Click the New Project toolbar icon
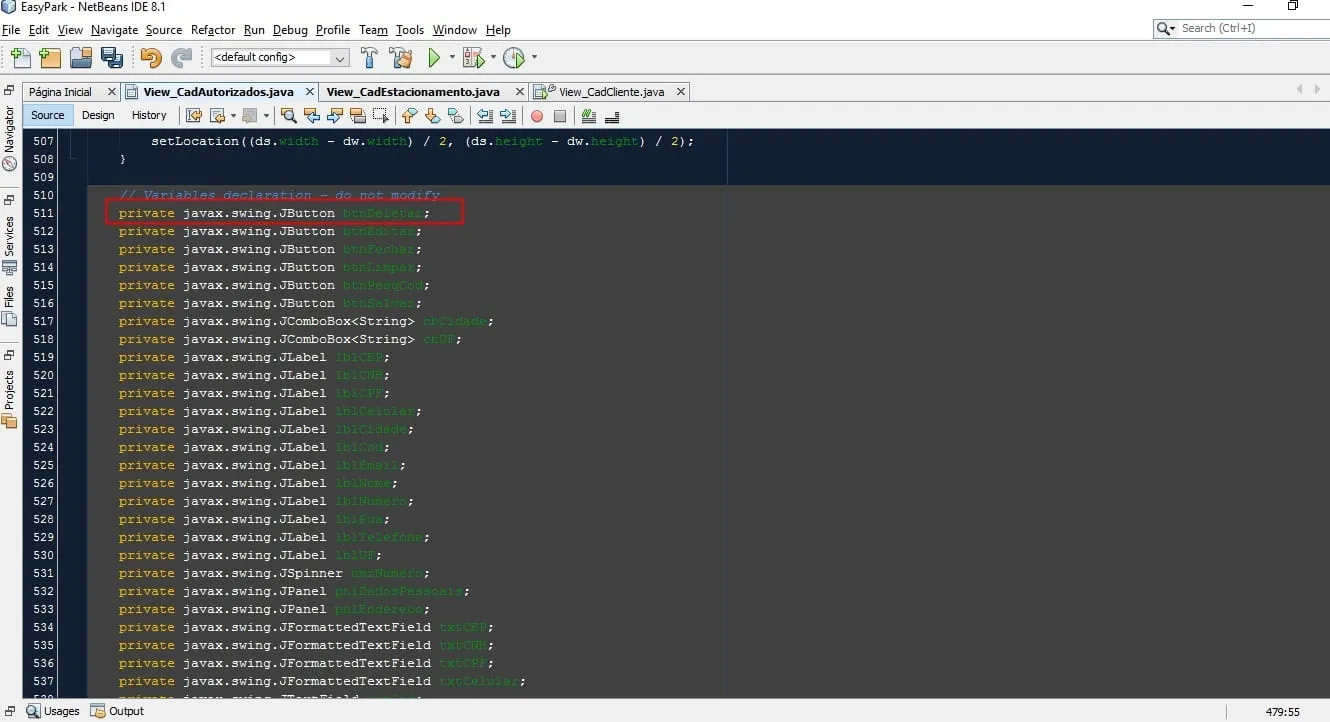Viewport: 1330px width, 722px height. pyautogui.click(x=50, y=58)
